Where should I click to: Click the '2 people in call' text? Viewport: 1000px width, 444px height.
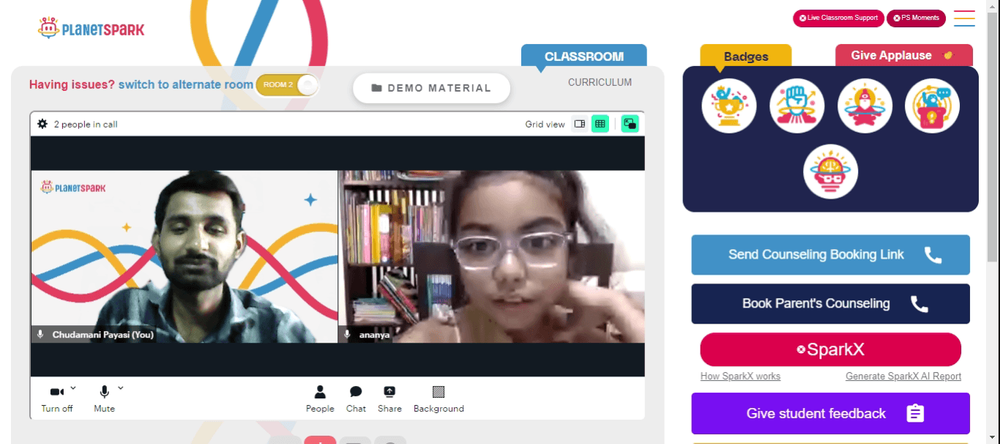pyautogui.click(x=85, y=124)
